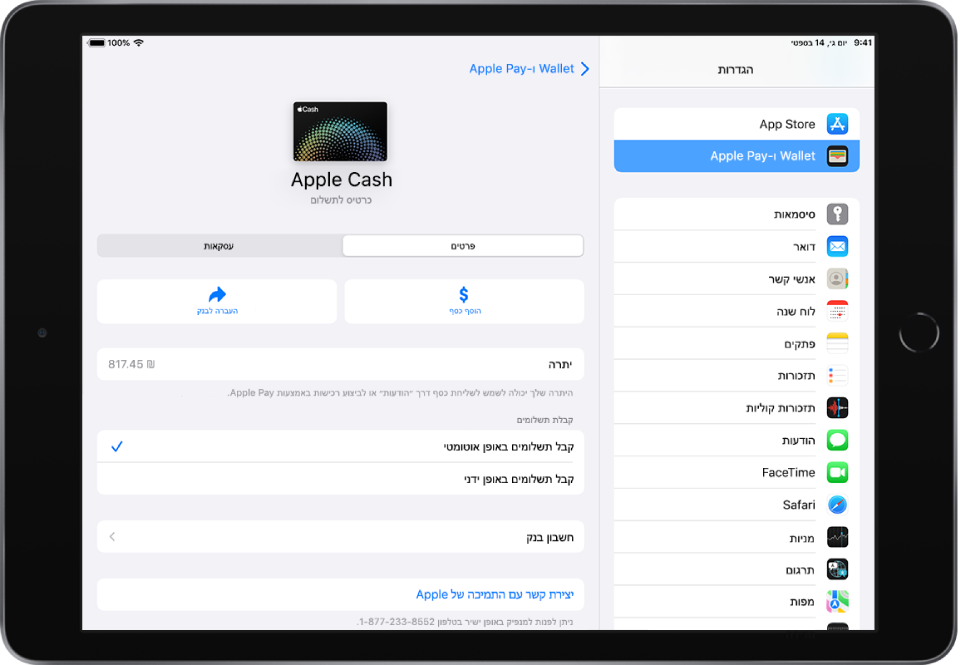
Task: Open the FaceTime camera icon
Action: 837,473
